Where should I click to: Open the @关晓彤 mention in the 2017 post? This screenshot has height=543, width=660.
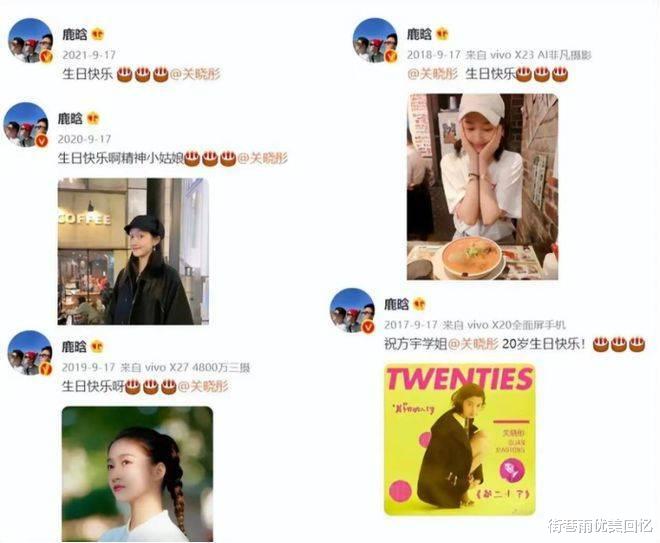pyautogui.click(x=473, y=344)
